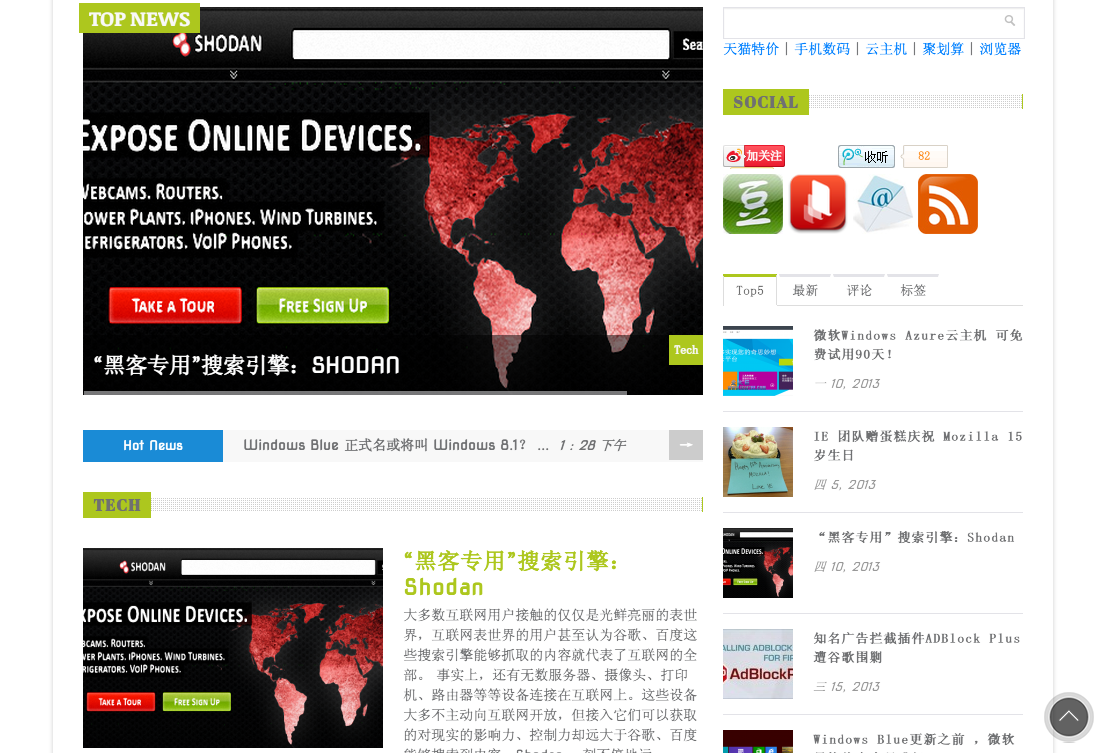Follow via the Sina Weibo 加关注 button
Image resolution: width=1105 pixels, height=753 pixels.
coord(754,156)
